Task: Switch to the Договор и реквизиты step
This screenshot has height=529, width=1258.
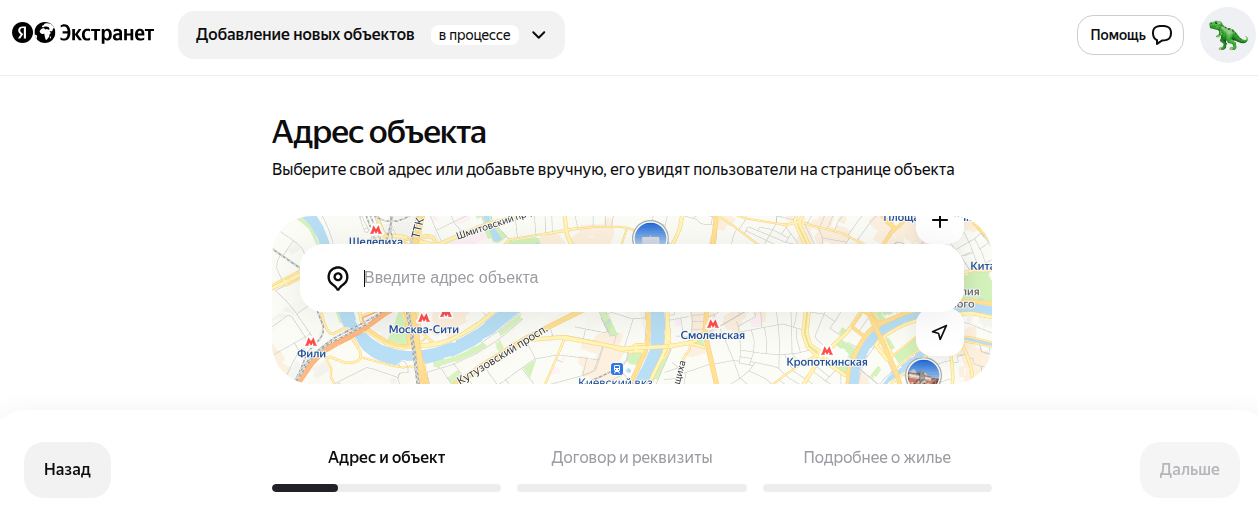Action: pyautogui.click(x=631, y=458)
